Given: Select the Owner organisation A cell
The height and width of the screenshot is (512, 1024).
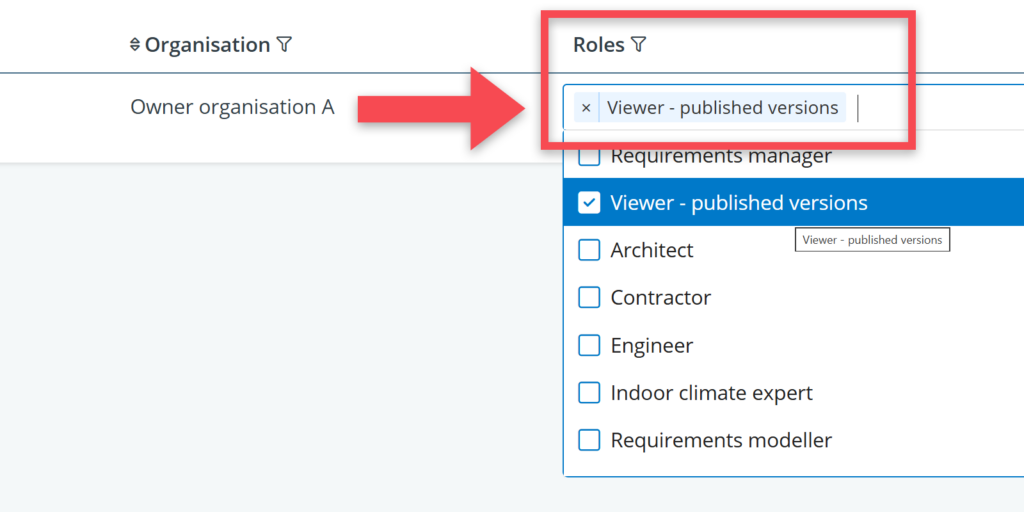Looking at the screenshot, I should pyautogui.click(x=232, y=107).
